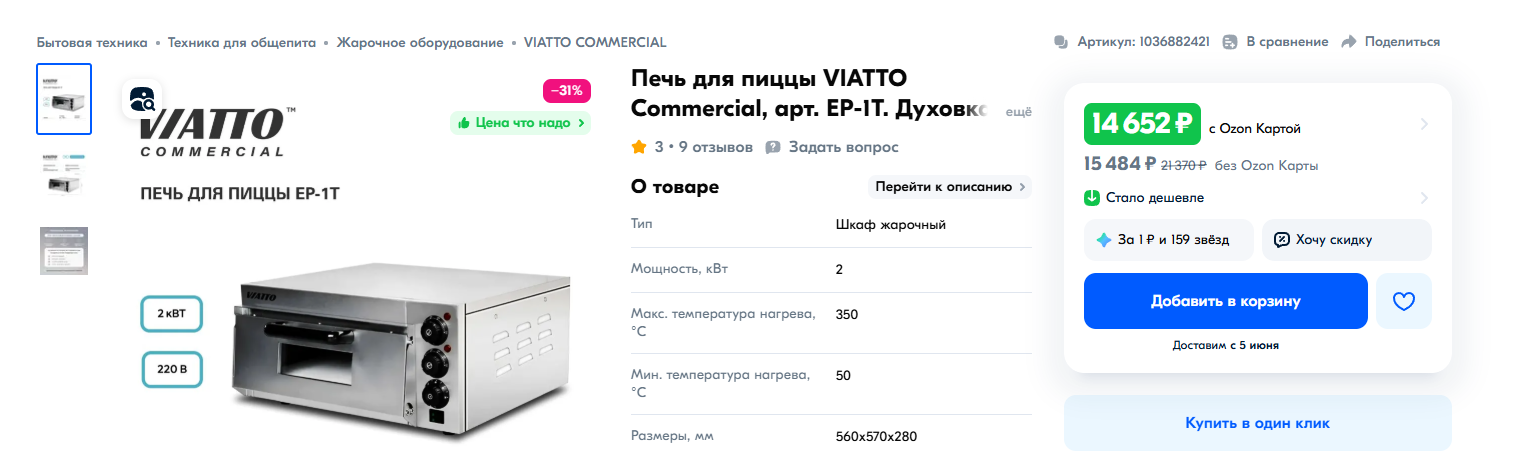Screen dimensions: 1518x462
Task: Click the article number copy icon
Action: click(1061, 42)
